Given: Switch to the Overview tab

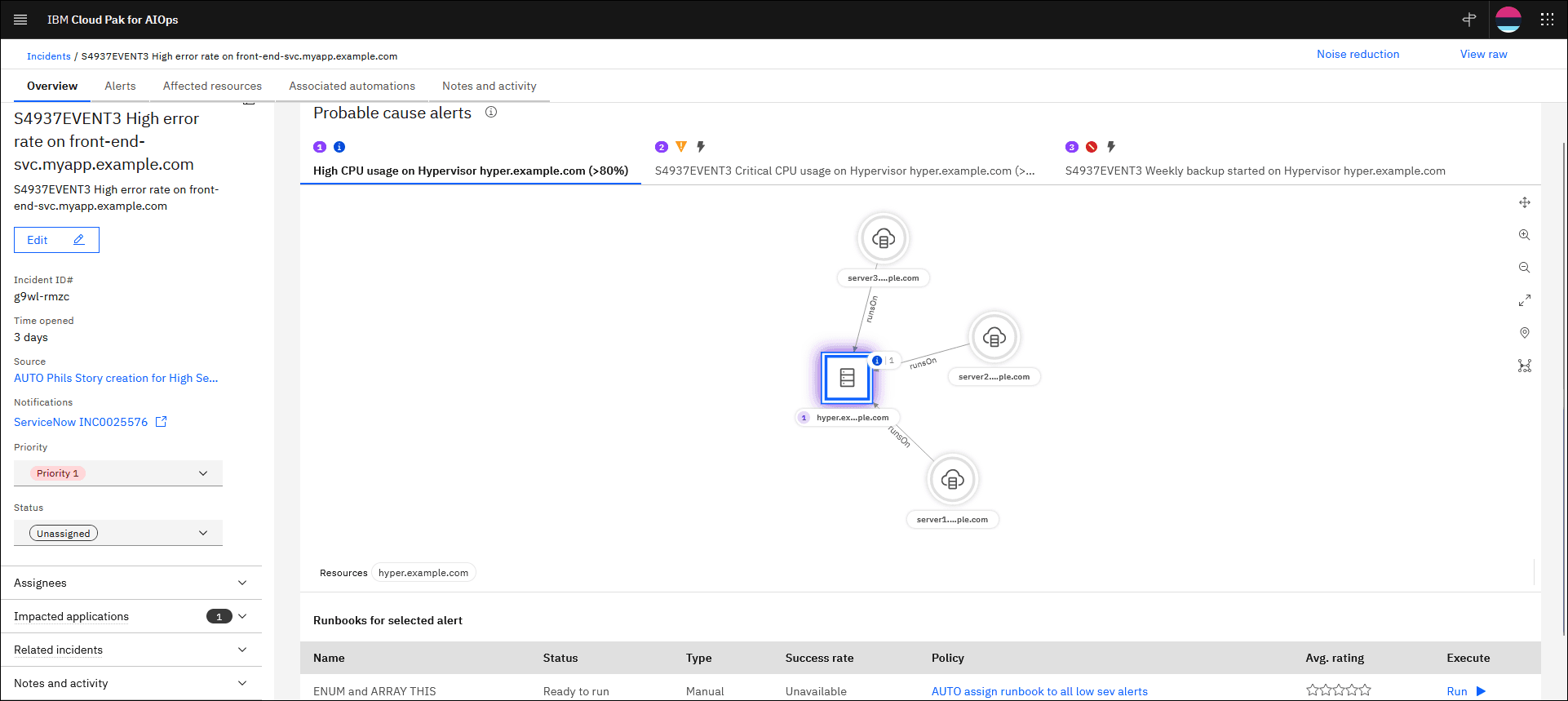Looking at the screenshot, I should (x=52, y=86).
